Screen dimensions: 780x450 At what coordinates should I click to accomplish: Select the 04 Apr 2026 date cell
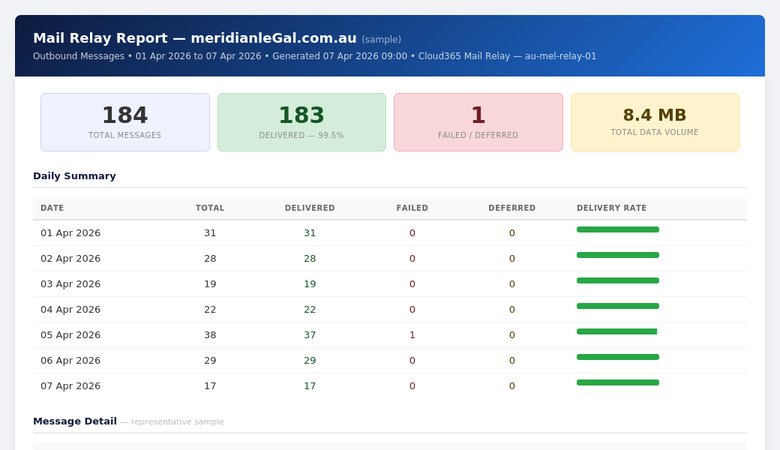pyautogui.click(x=71, y=309)
